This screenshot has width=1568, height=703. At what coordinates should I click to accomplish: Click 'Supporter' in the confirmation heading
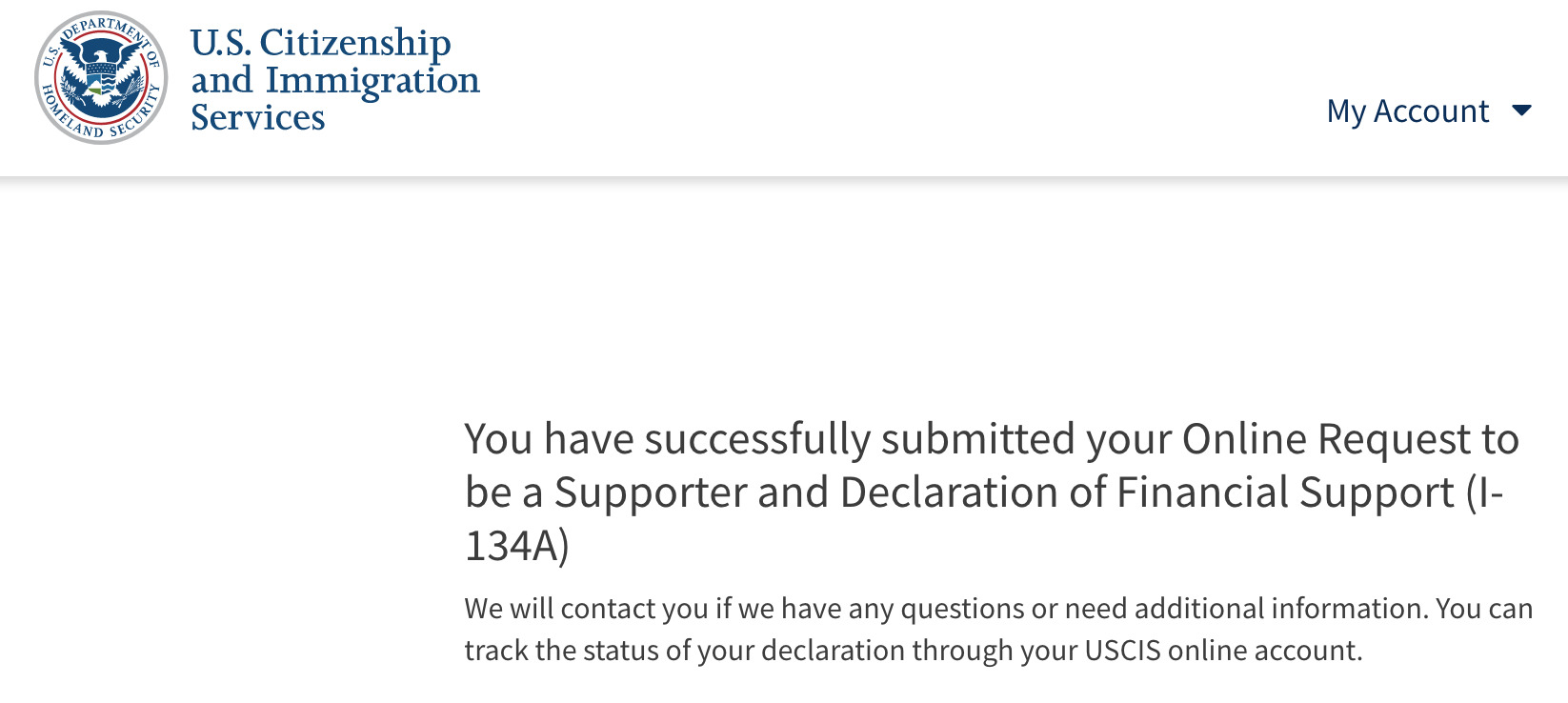pyautogui.click(x=651, y=492)
